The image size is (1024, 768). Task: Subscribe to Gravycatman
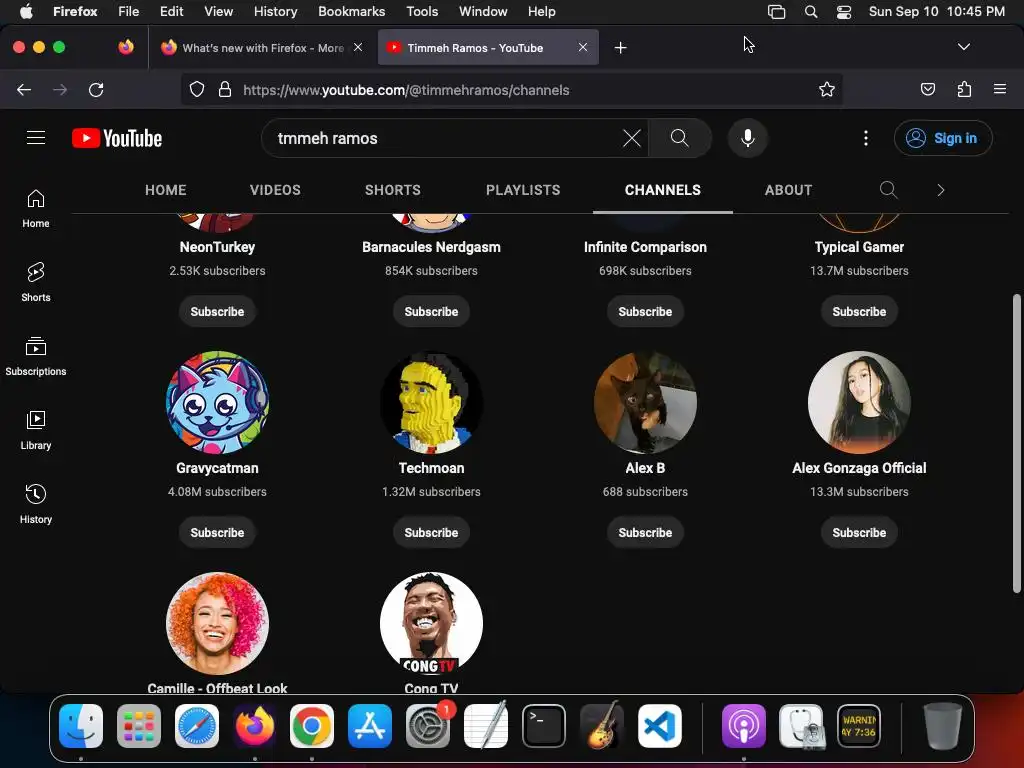[217, 532]
